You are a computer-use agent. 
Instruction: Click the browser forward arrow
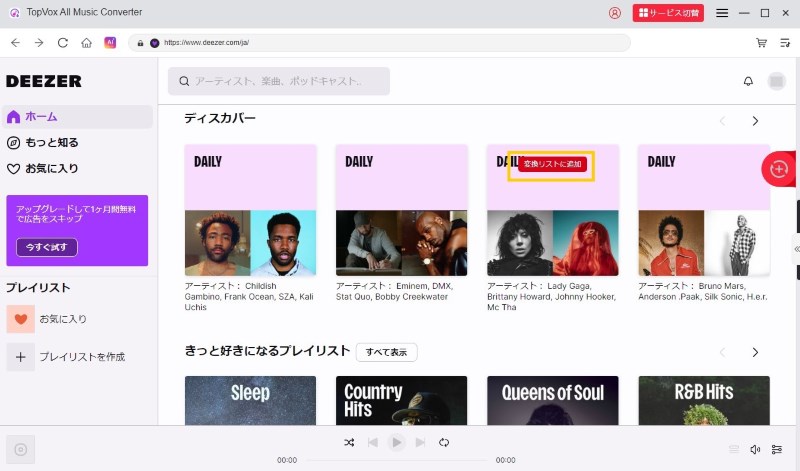tap(39, 43)
